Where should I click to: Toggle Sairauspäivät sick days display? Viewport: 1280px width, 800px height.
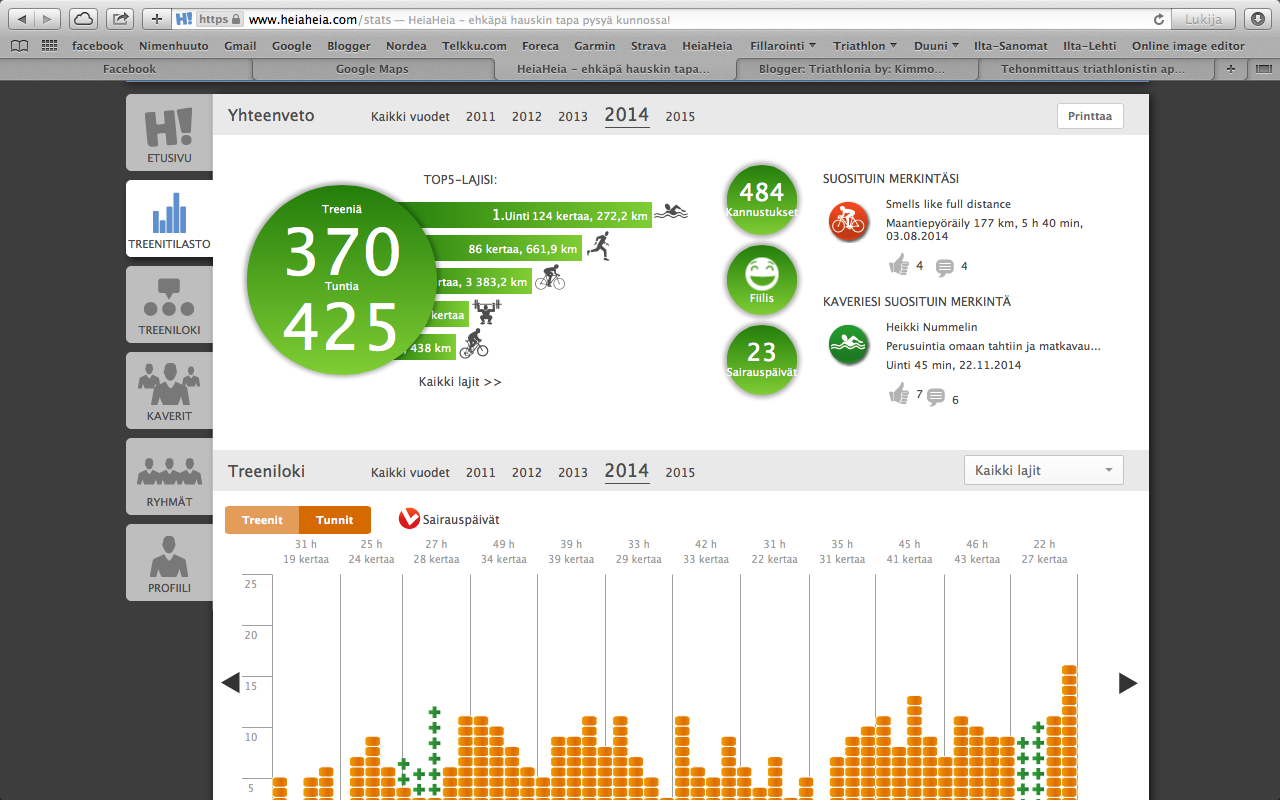(x=449, y=519)
